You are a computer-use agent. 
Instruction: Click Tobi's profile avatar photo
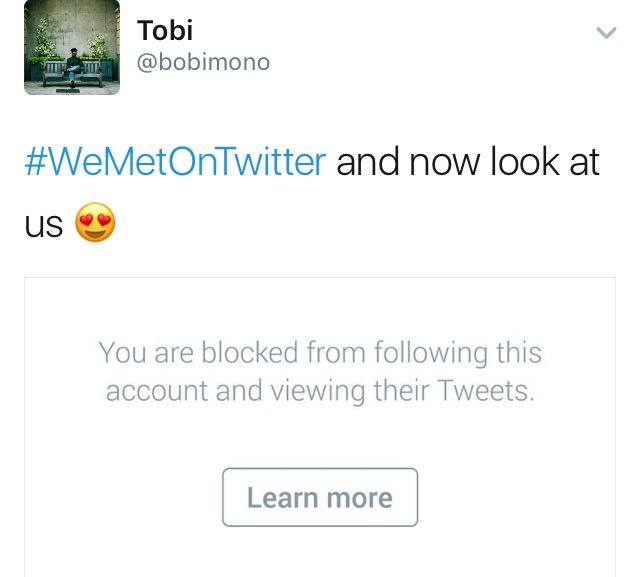[72, 48]
